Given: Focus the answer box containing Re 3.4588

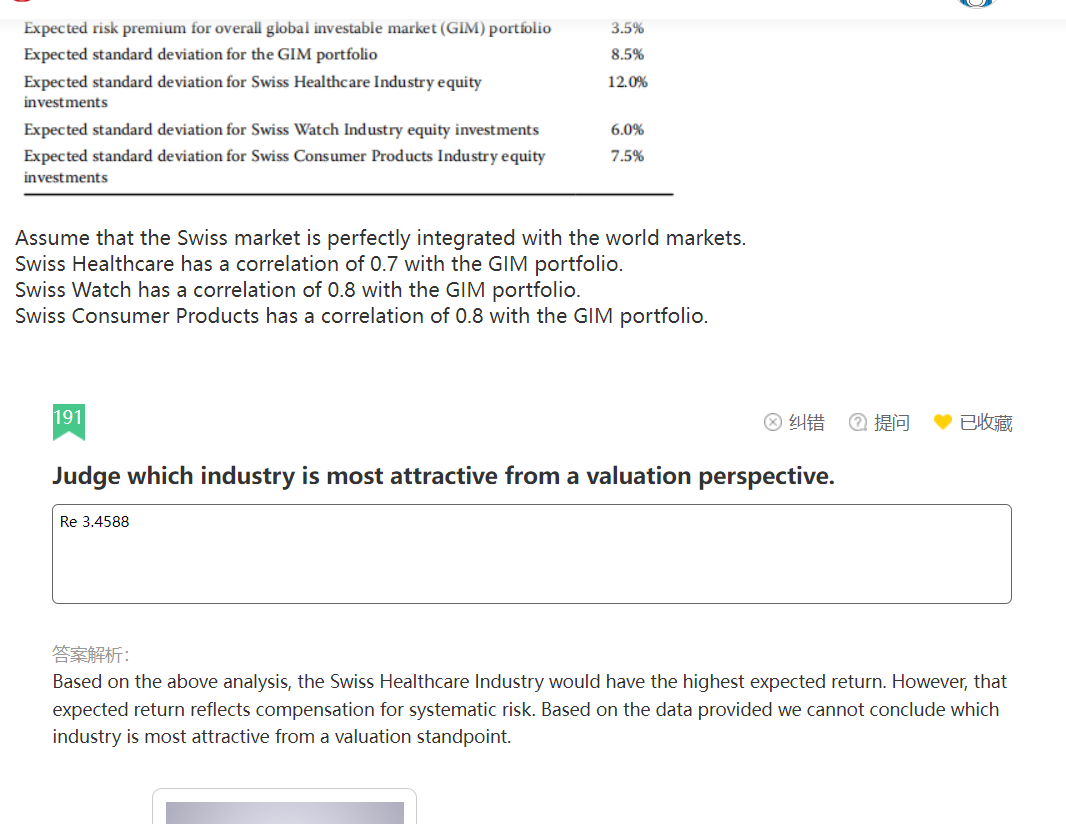Looking at the screenshot, I should pos(532,554).
